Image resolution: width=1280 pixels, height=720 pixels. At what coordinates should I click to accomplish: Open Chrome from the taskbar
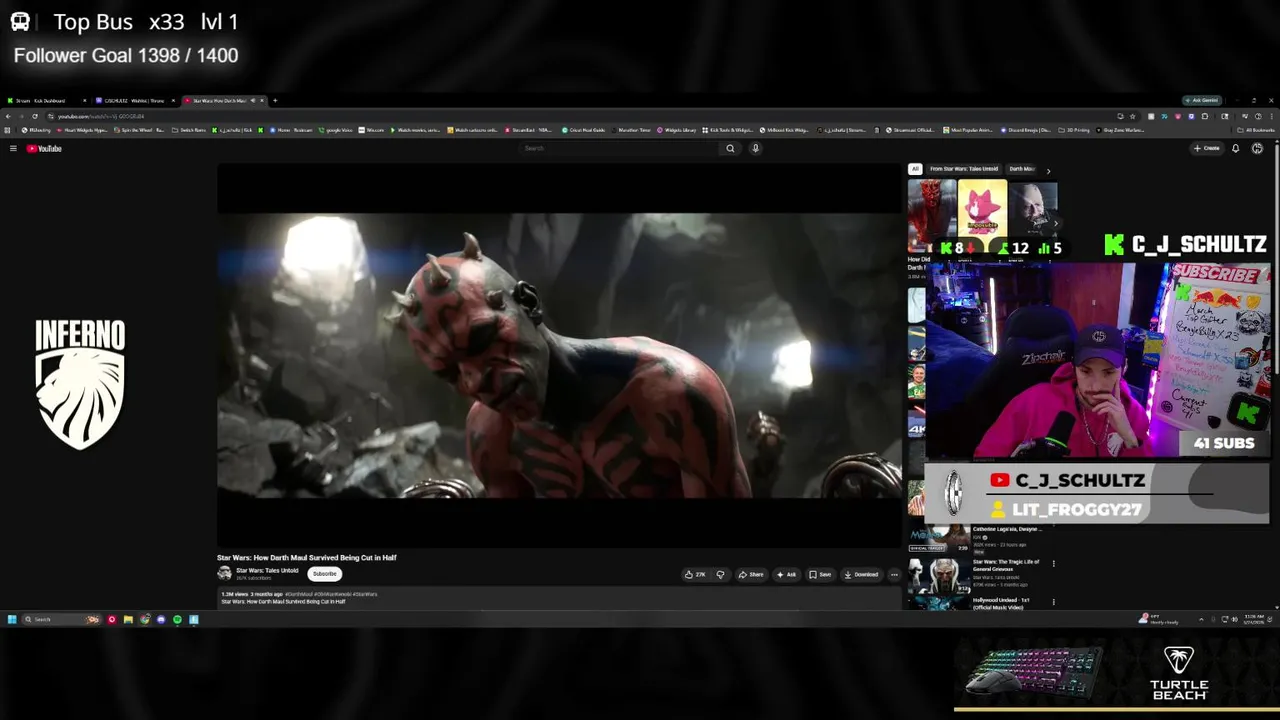pyautogui.click(x=144, y=619)
